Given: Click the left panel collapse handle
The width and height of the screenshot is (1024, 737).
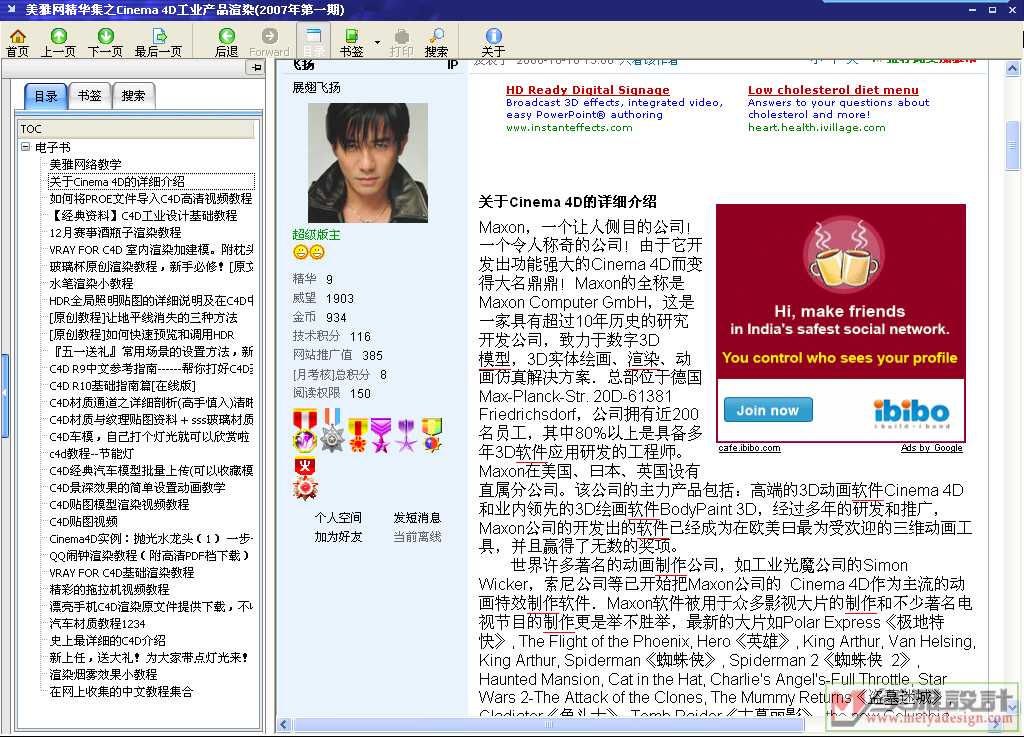Looking at the screenshot, I should (5, 395).
